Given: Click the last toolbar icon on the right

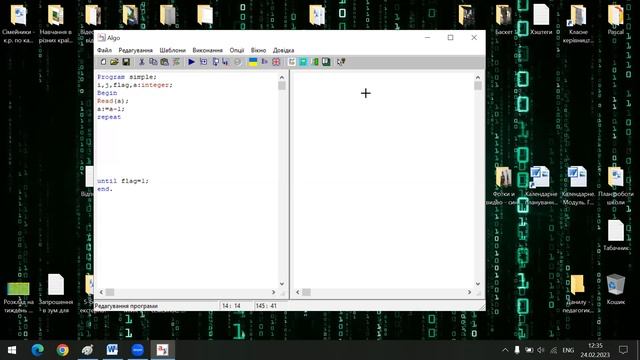Looking at the screenshot, I should (341, 62).
